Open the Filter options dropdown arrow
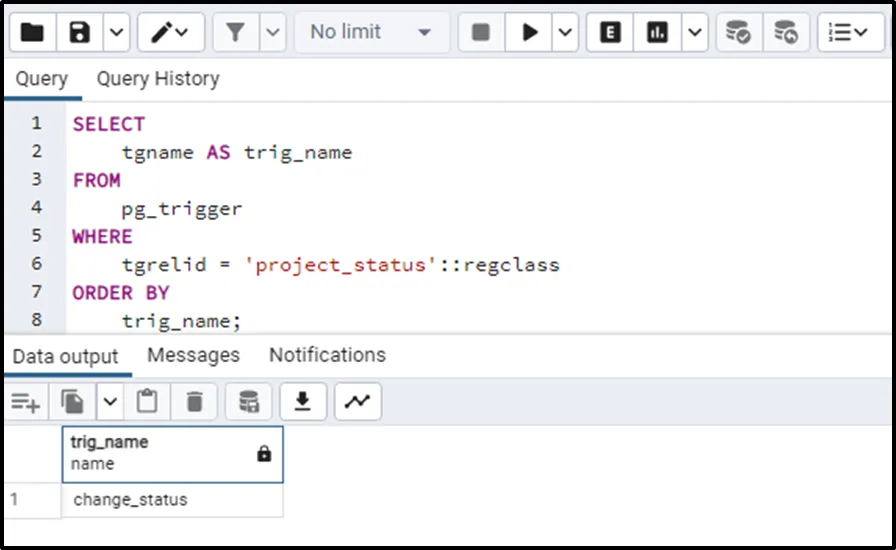Viewport: 896px width, 550px height. pos(273,33)
